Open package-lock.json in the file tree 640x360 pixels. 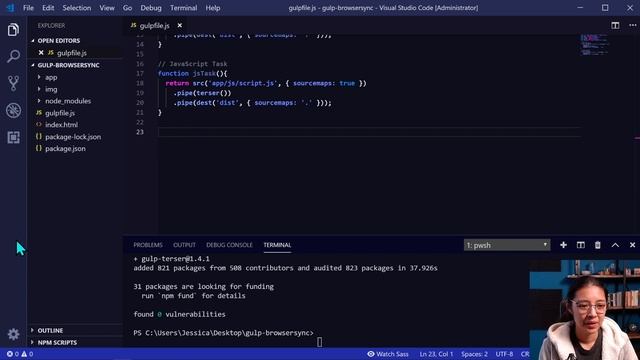click(x=73, y=137)
